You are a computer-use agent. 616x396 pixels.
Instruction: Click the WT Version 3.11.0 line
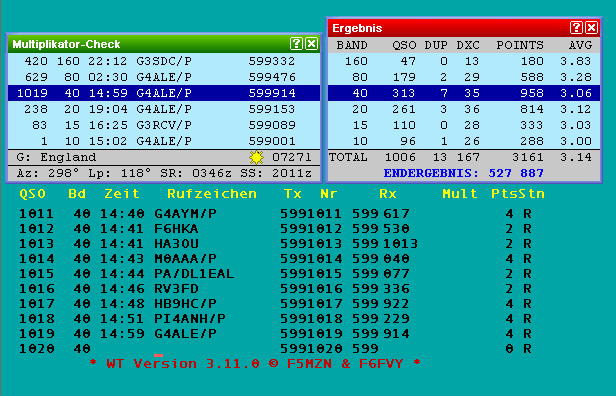pos(255,364)
